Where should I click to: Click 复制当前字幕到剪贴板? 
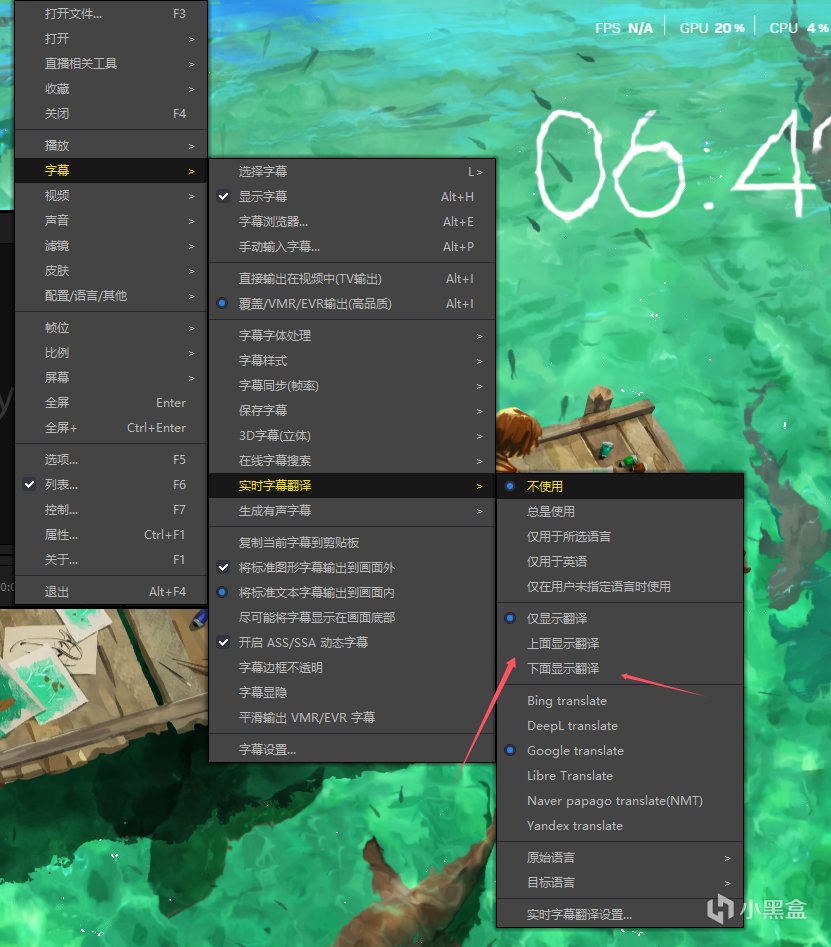pyautogui.click(x=352, y=542)
